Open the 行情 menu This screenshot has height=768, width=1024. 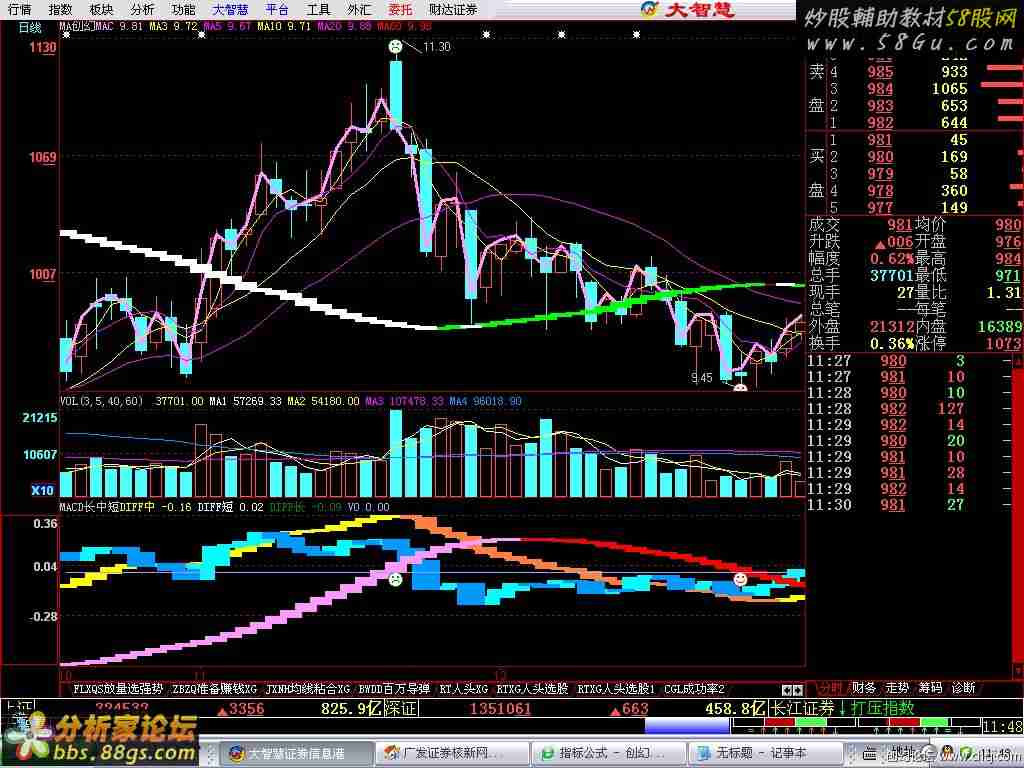tap(19, 9)
